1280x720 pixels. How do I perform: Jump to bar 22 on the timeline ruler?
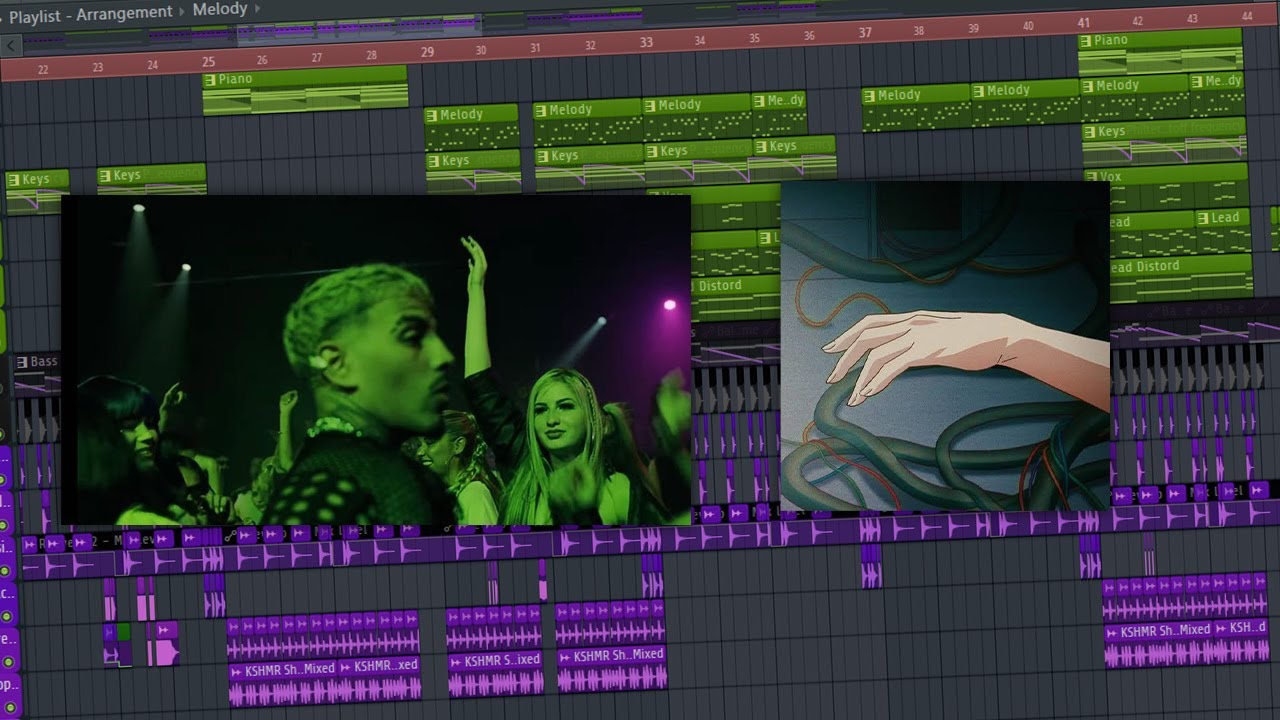(42, 69)
